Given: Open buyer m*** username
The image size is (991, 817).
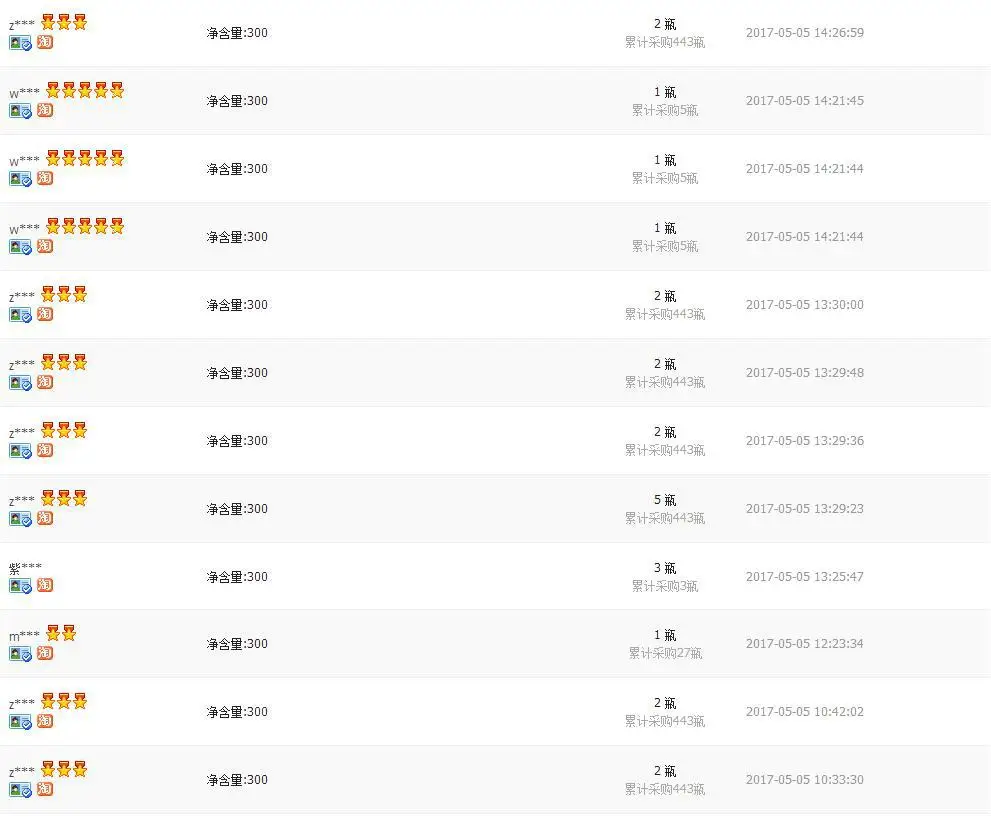Looking at the screenshot, I should [24, 636].
